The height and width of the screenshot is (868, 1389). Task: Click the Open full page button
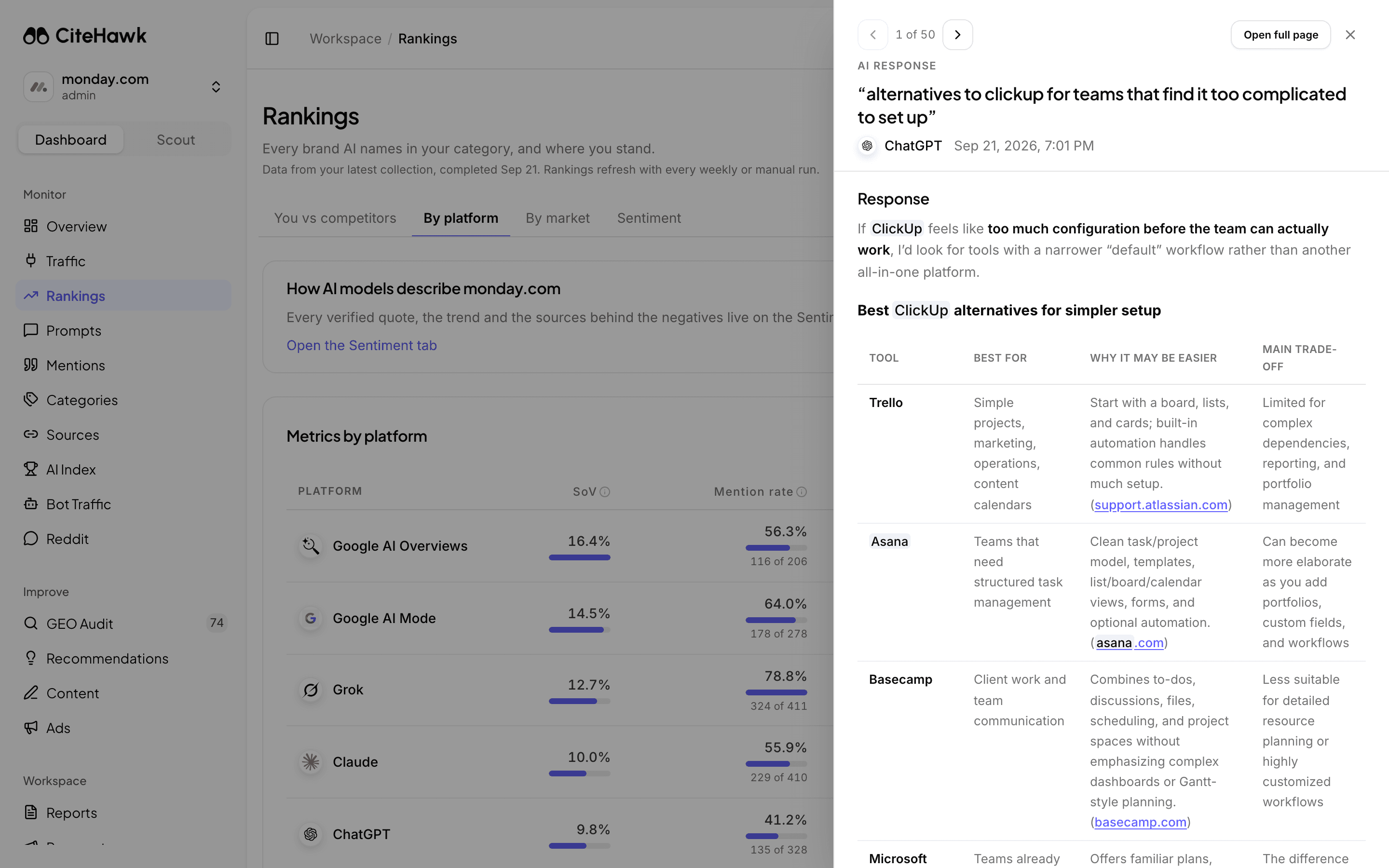(x=1280, y=34)
